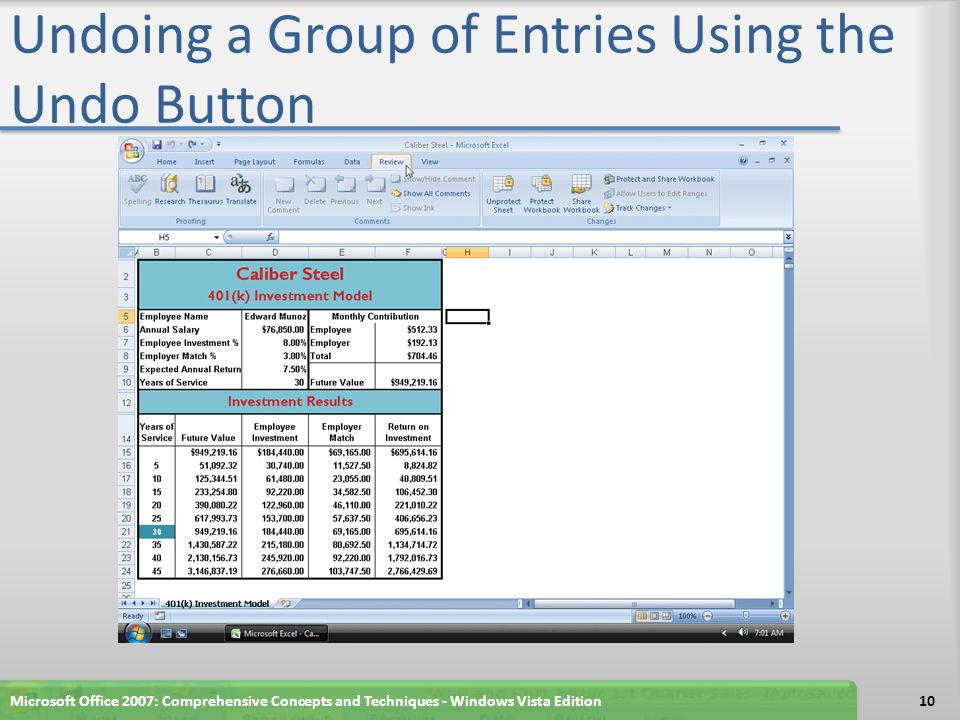Click the Zoom In plus button
The width and height of the screenshot is (960, 720).
pos(786,616)
